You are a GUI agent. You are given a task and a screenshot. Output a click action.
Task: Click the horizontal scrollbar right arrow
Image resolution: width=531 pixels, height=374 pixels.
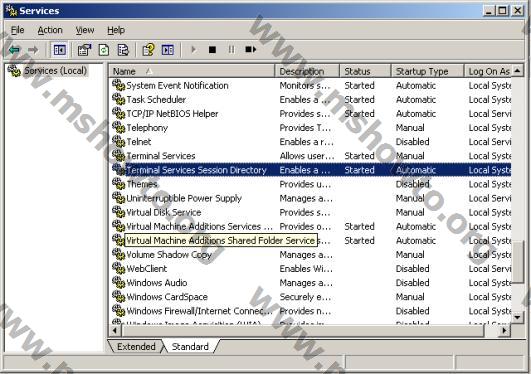505,330
